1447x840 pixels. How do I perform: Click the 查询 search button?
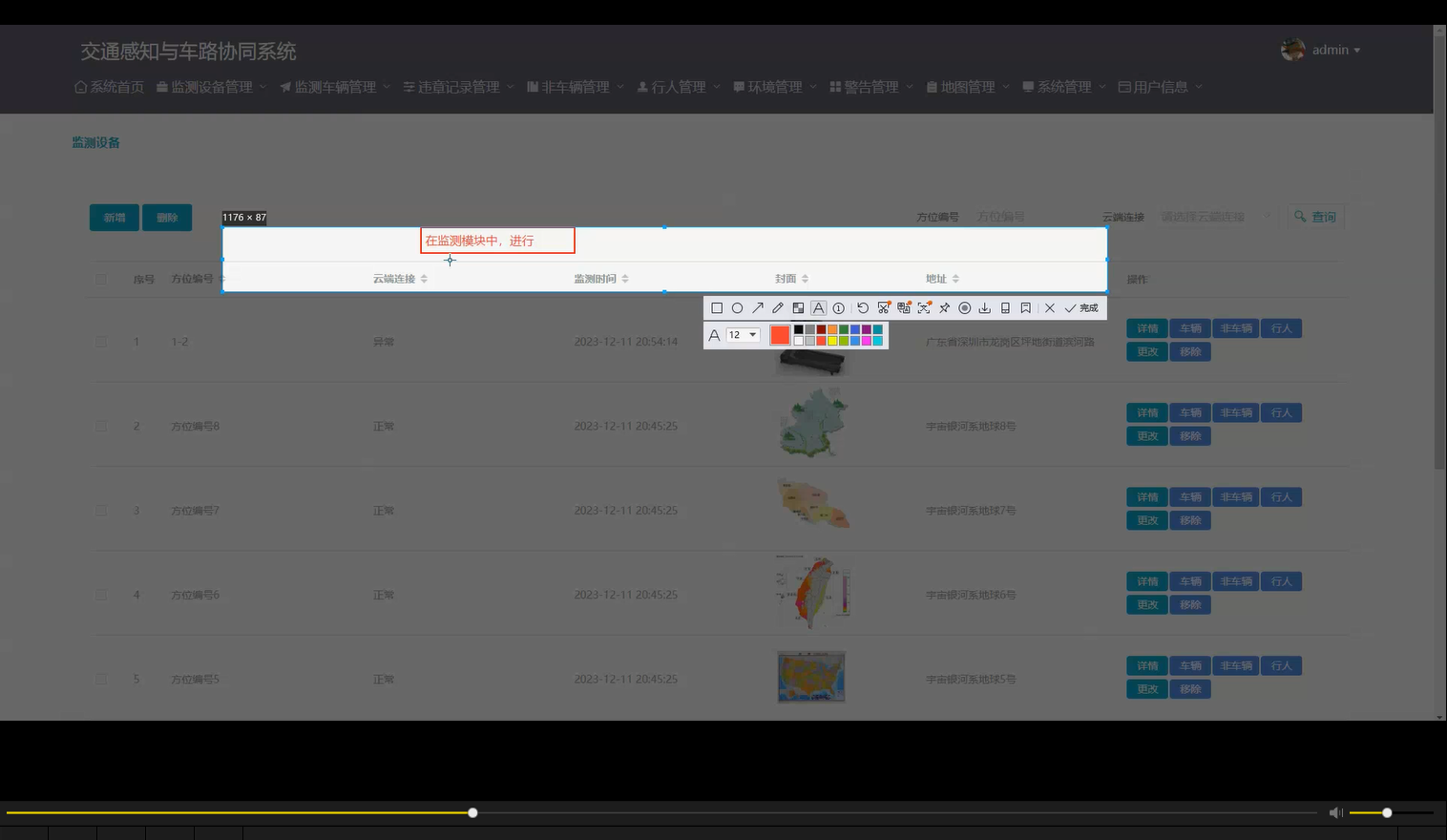(x=1316, y=216)
